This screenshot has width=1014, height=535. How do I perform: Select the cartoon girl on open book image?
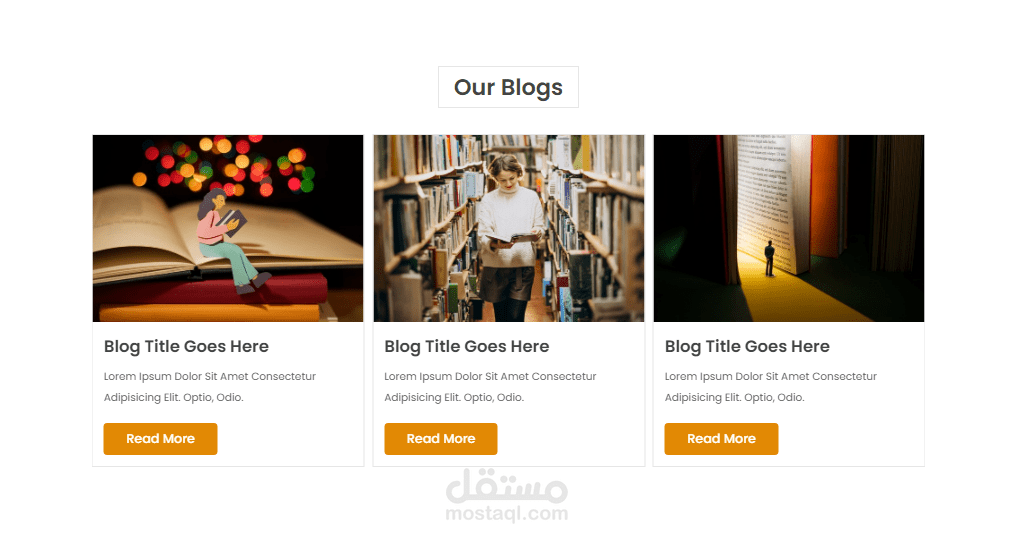point(228,228)
